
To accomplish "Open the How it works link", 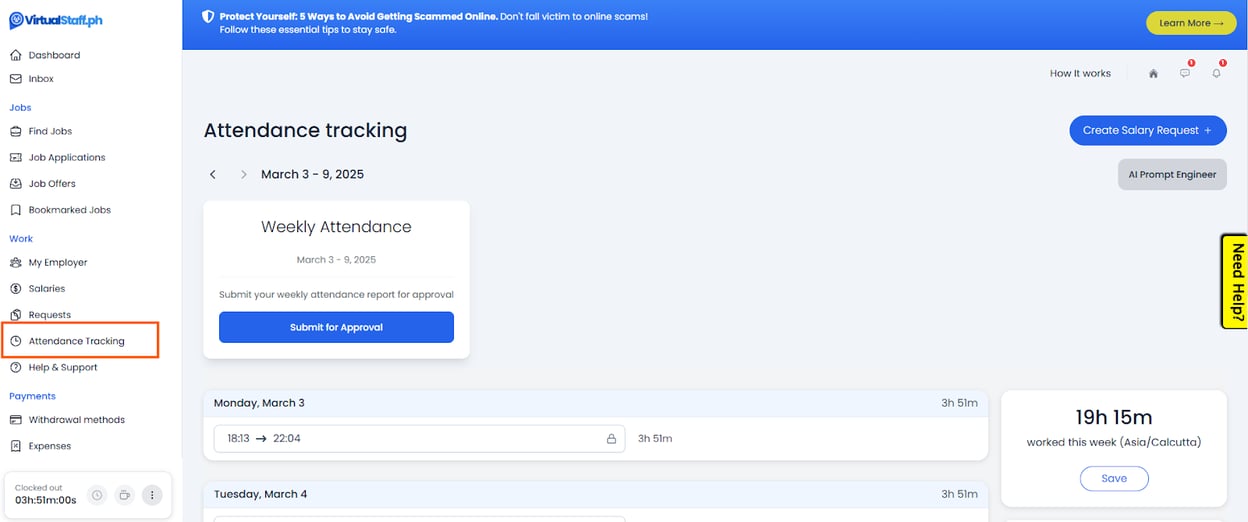I will [x=1080, y=73].
